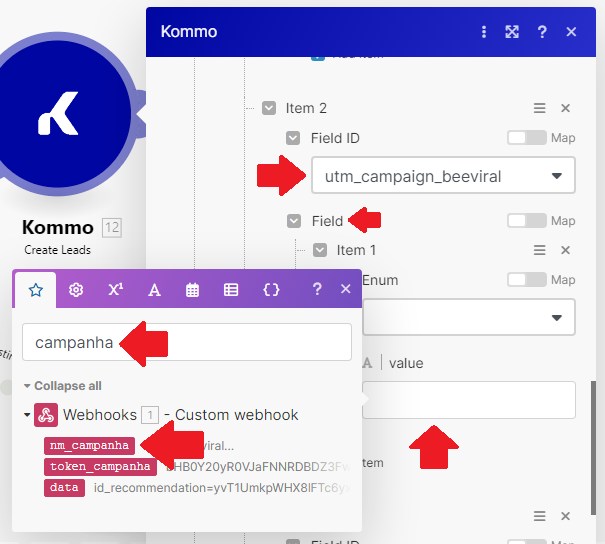The height and width of the screenshot is (544, 605).
Task: Click the Webhooks module icon in picker
Action: [46, 415]
